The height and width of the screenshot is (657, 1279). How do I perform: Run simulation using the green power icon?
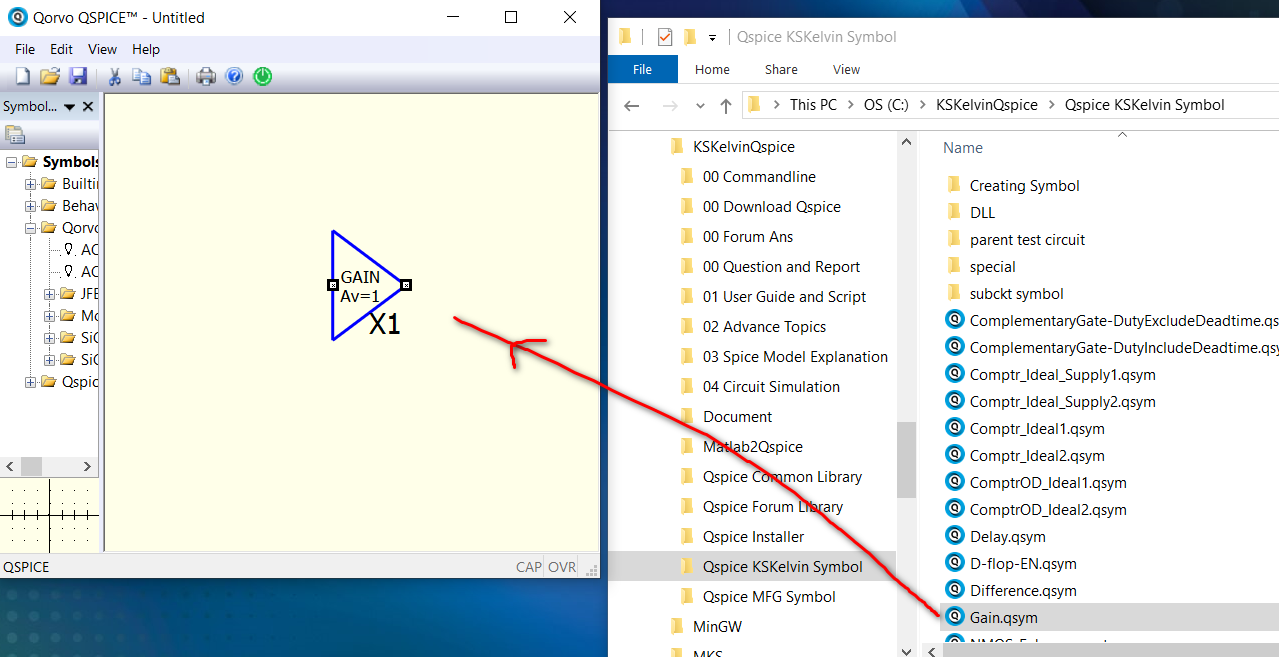(x=262, y=76)
